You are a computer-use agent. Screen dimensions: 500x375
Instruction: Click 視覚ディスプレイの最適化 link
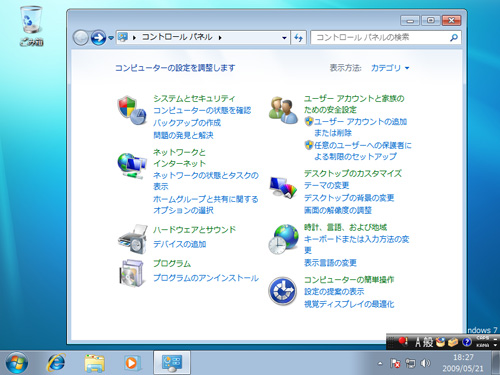pos(349,304)
